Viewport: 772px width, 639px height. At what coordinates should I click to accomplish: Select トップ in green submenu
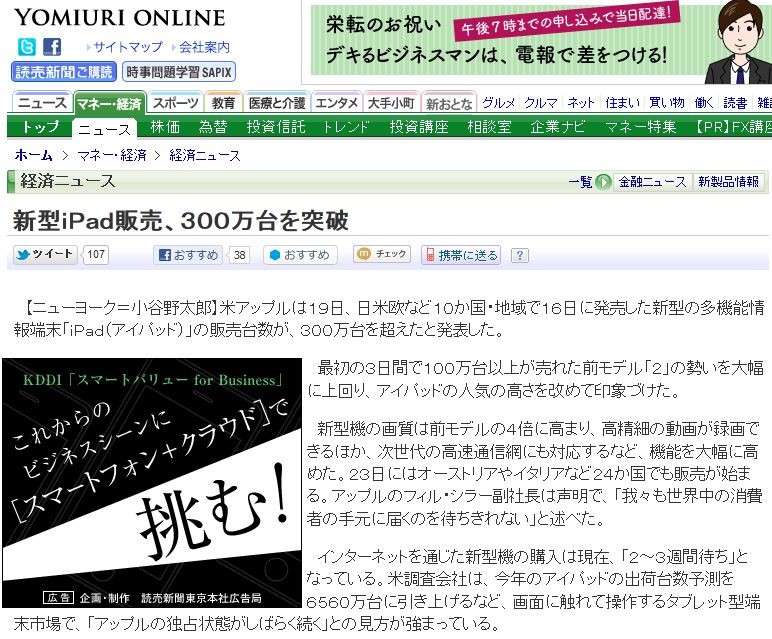tap(40, 127)
